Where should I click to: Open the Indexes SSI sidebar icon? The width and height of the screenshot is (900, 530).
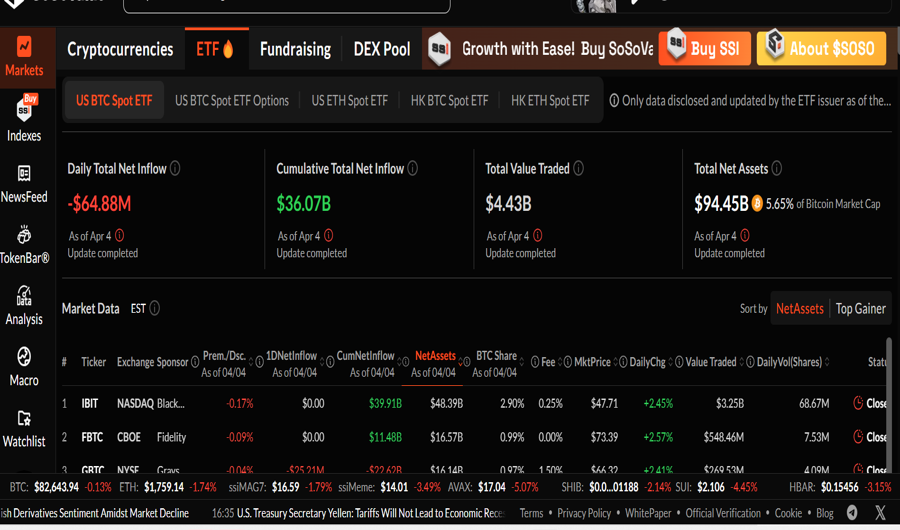click(x=24, y=108)
